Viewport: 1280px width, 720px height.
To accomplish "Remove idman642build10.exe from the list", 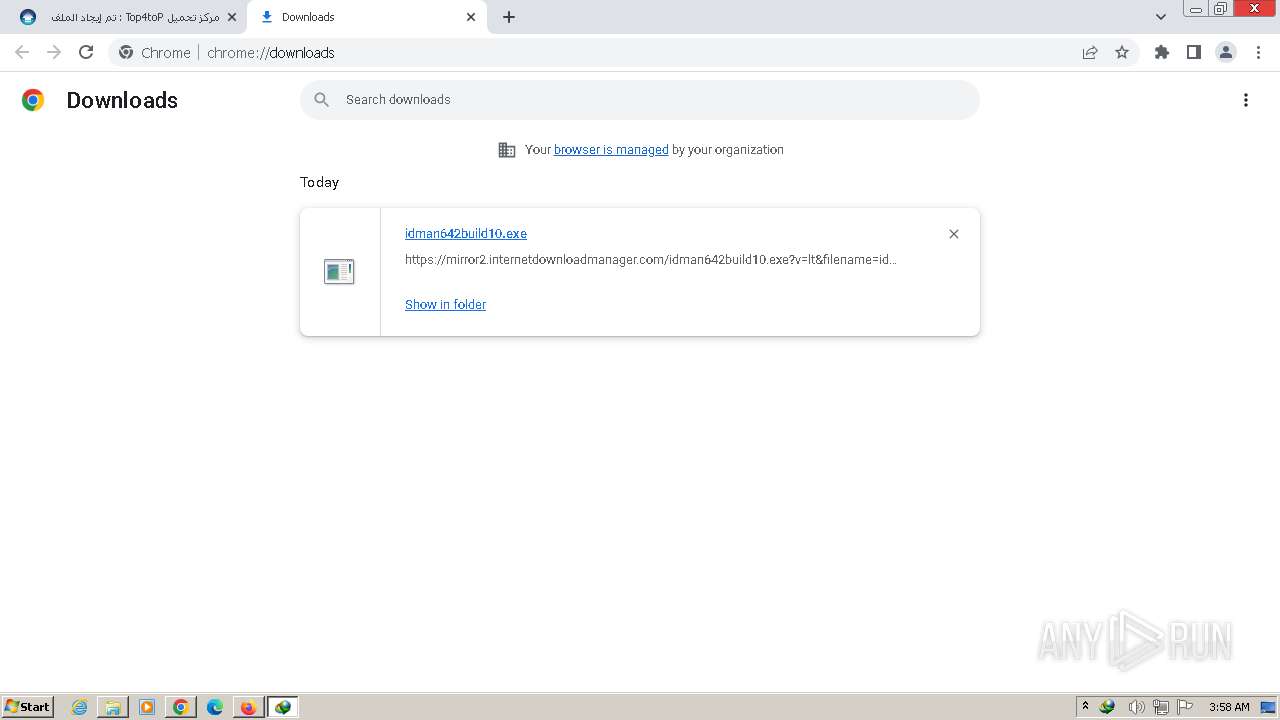I will point(954,234).
